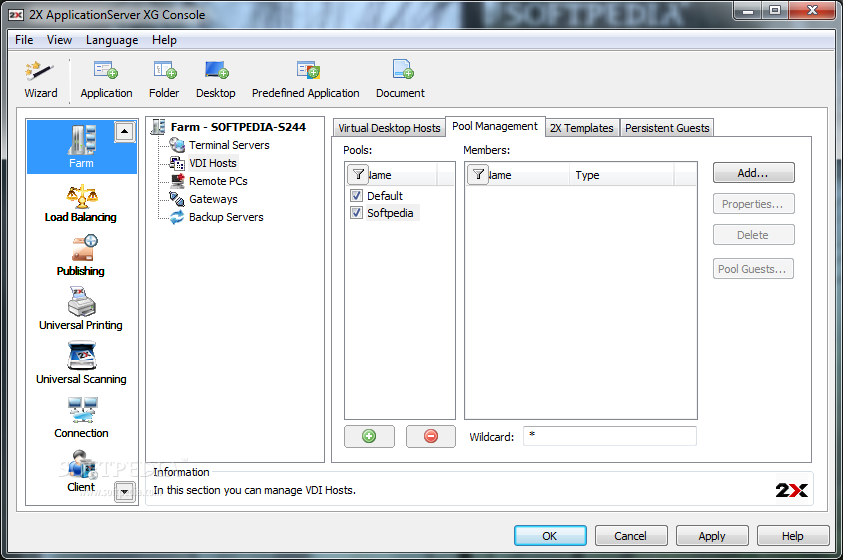Click the Help button at bottom
The height and width of the screenshot is (560, 843).
(x=793, y=536)
